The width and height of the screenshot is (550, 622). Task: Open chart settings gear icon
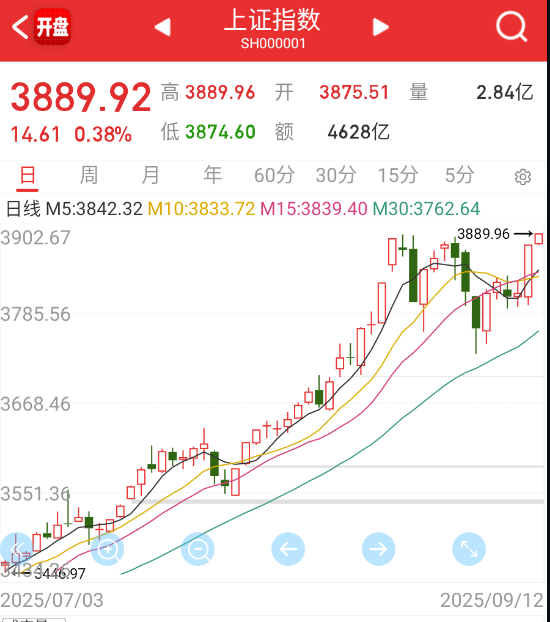tap(523, 177)
